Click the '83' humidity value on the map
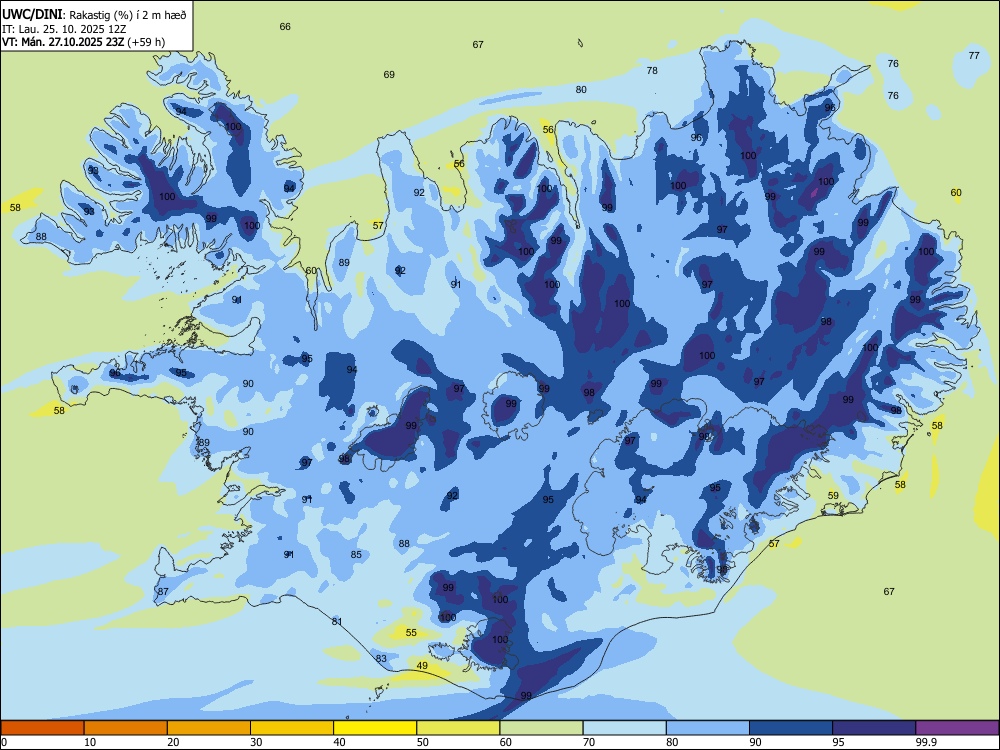Image resolution: width=1000 pixels, height=750 pixels. coord(381,658)
